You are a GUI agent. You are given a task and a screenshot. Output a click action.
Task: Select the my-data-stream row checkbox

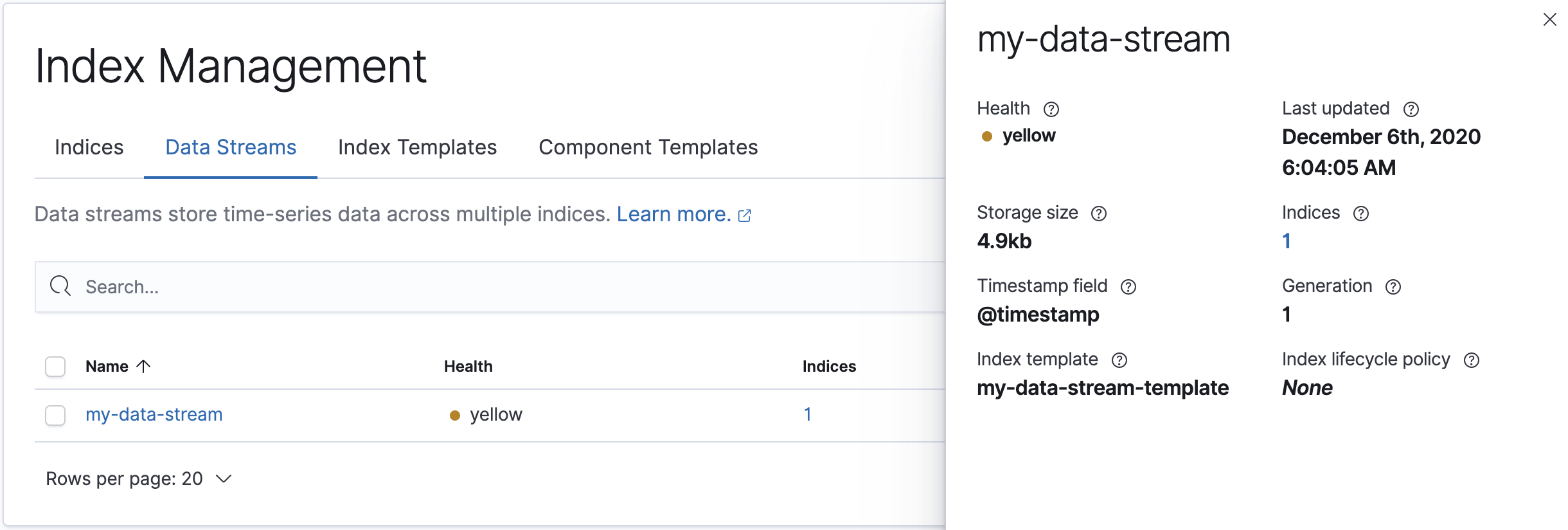[55, 416]
